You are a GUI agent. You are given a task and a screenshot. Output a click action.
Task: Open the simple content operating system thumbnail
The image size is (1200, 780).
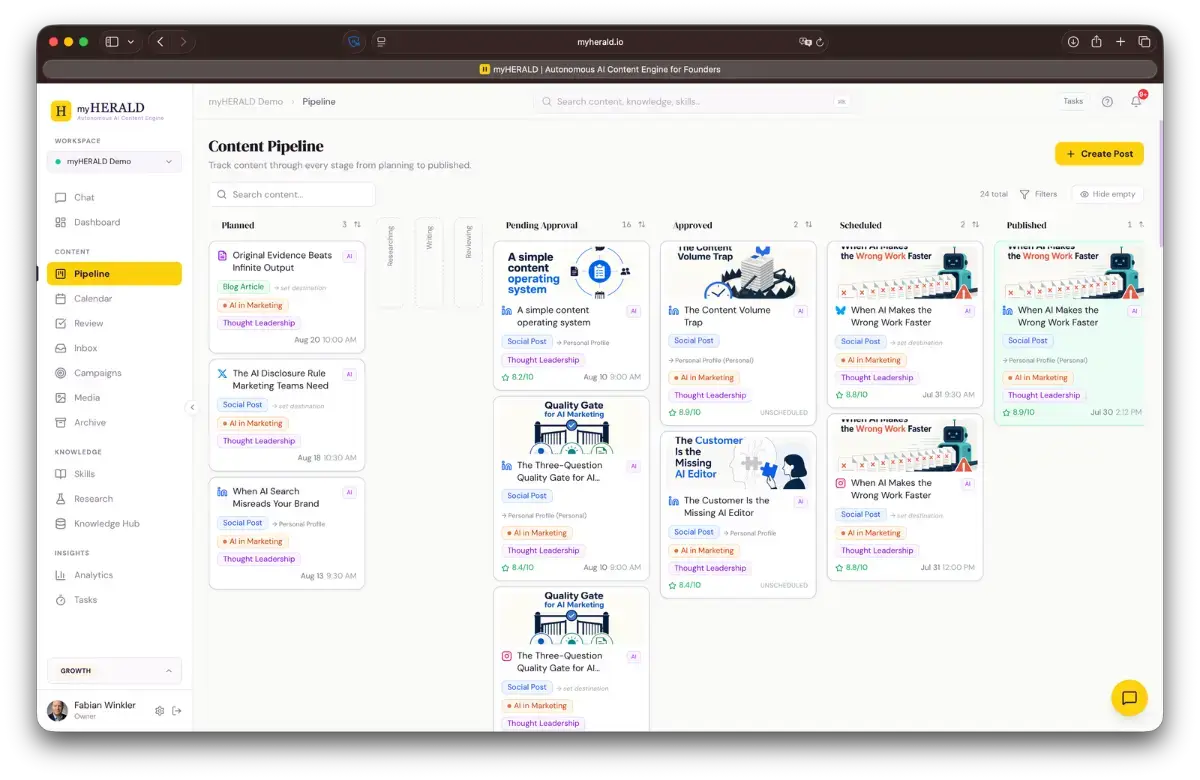[x=571, y=271]
